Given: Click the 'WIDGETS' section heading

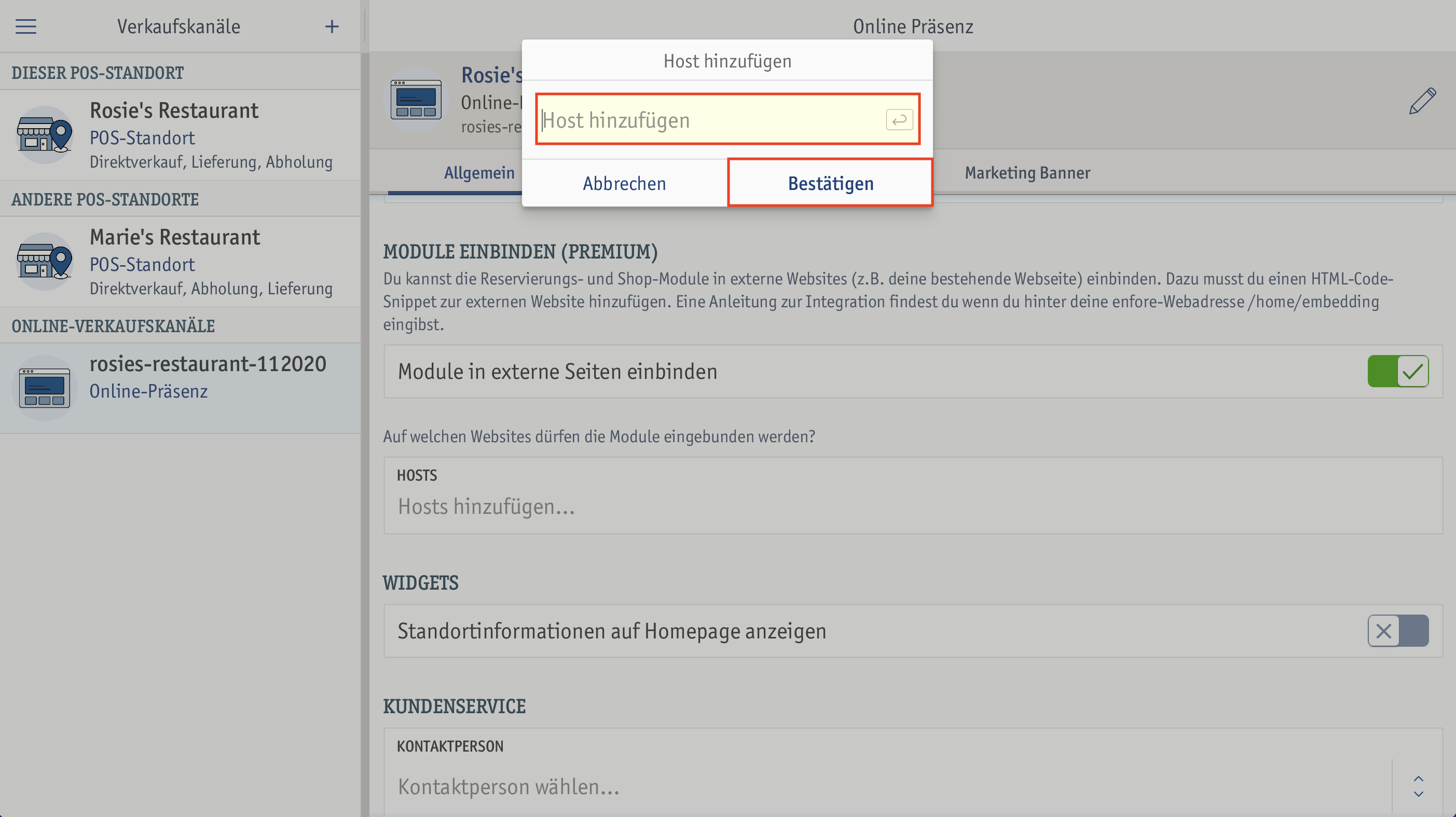Looking at the screenshot, I should click(420, 583).
